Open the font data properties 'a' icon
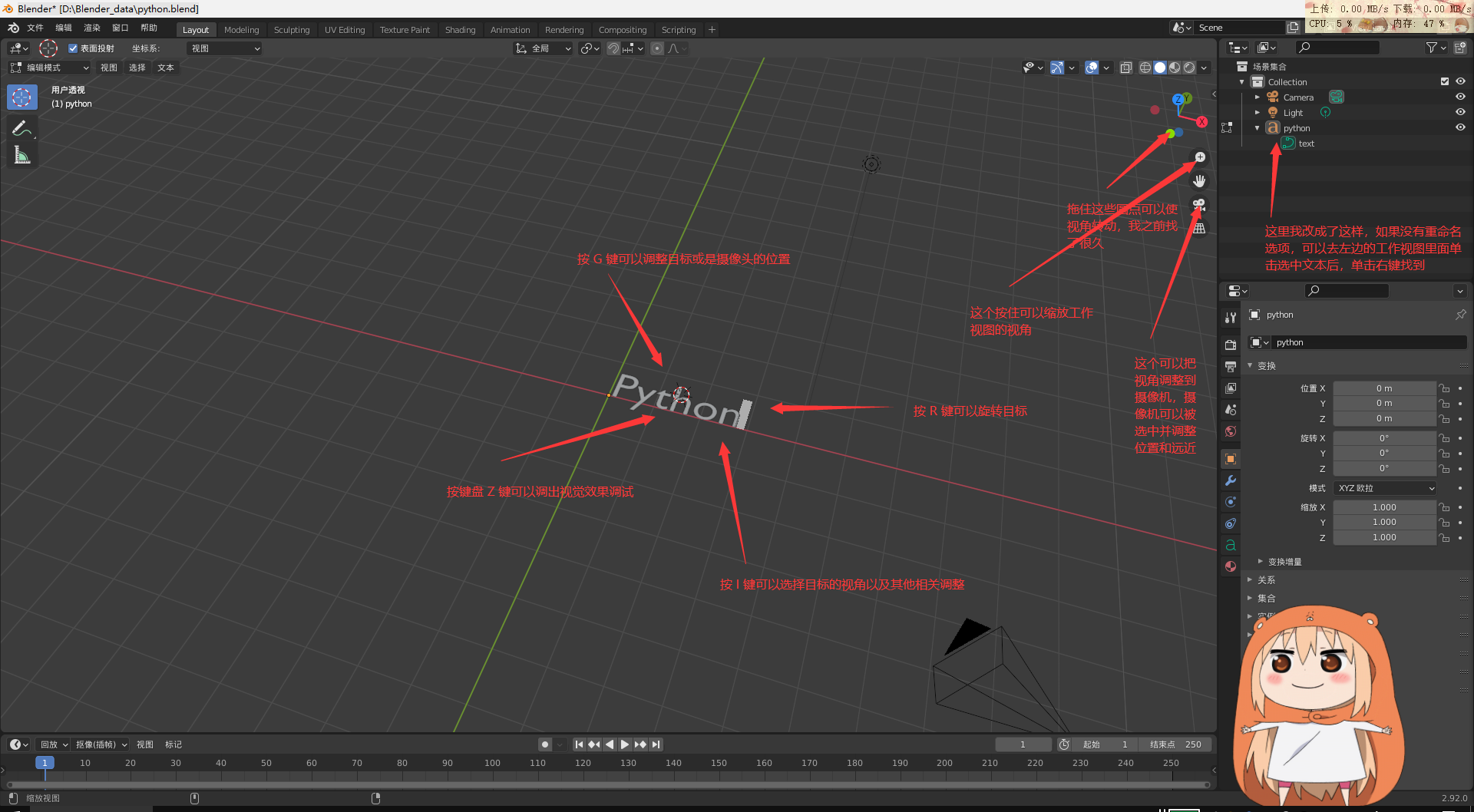Image resolution: width=1474 pixels, height=812 pixels. pyautogui.click(x=1231, y=544)
